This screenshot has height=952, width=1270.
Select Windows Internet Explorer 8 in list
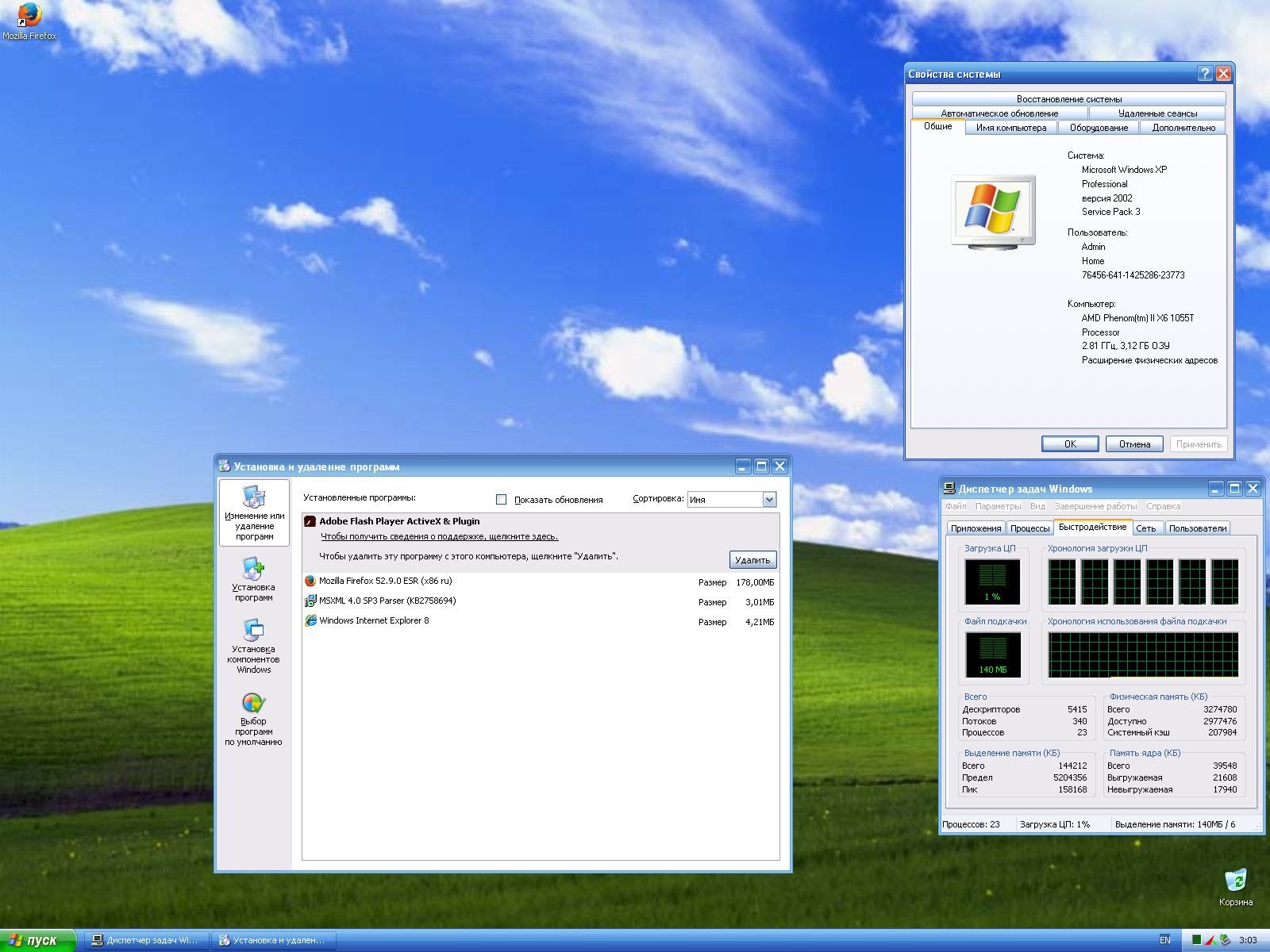374,620
